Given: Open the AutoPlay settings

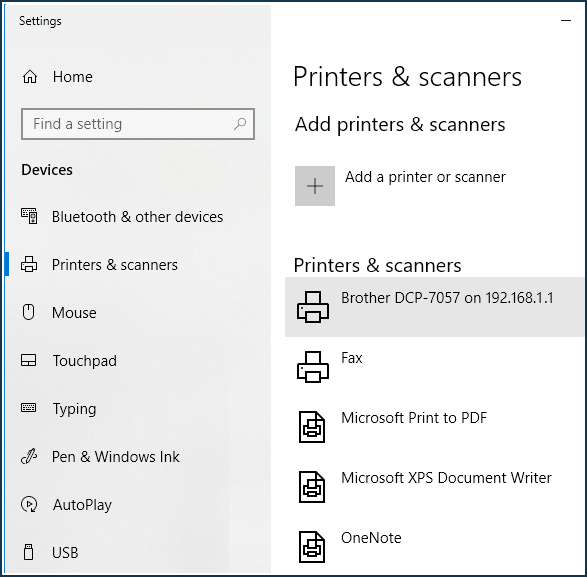Looking at the screenshot, I should coord(82,505).
